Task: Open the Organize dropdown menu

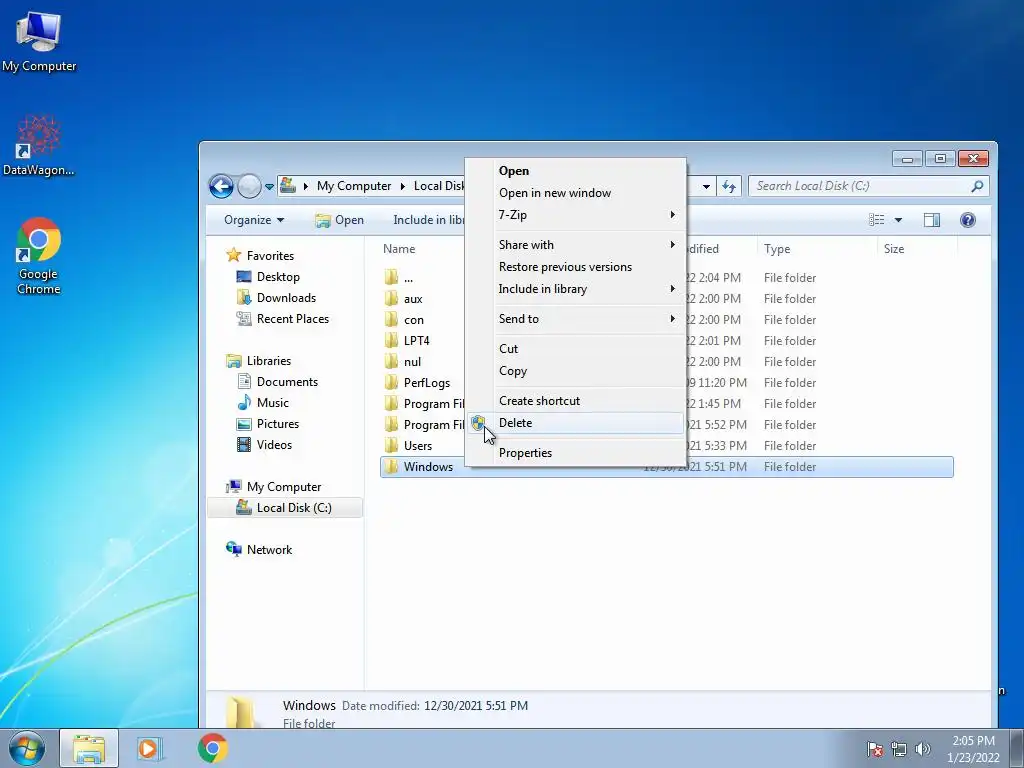Action: coord(254,220)
